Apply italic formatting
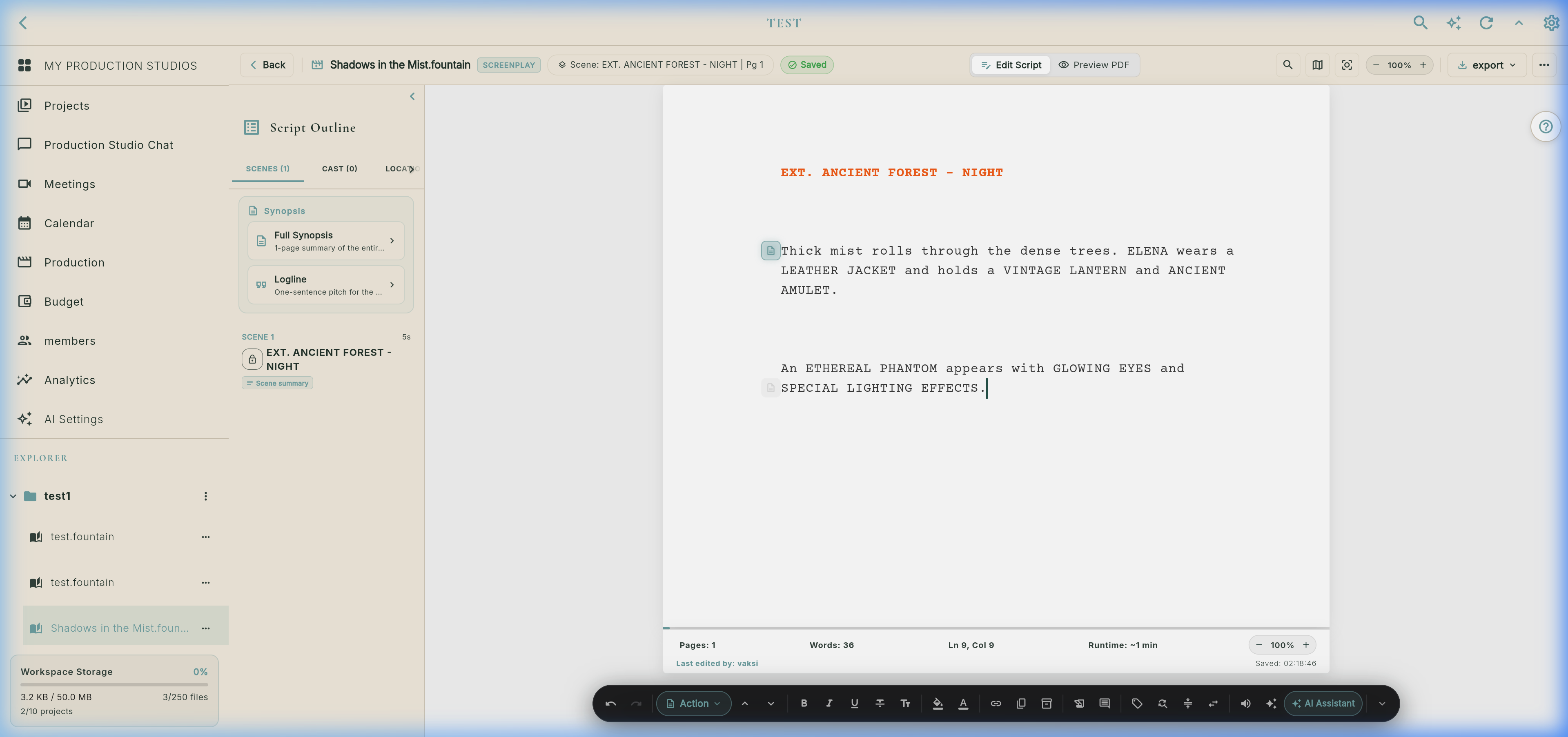 (829, 704)
